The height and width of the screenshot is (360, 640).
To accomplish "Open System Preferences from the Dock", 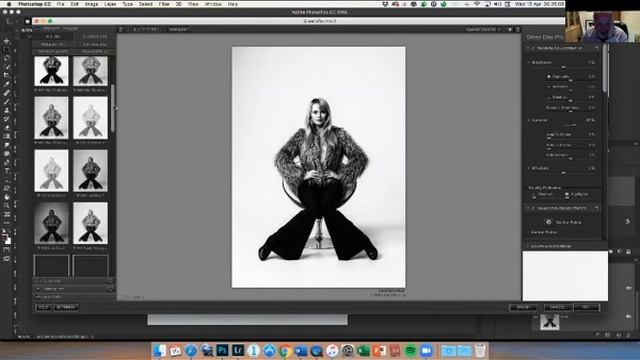I will (348, 350).
